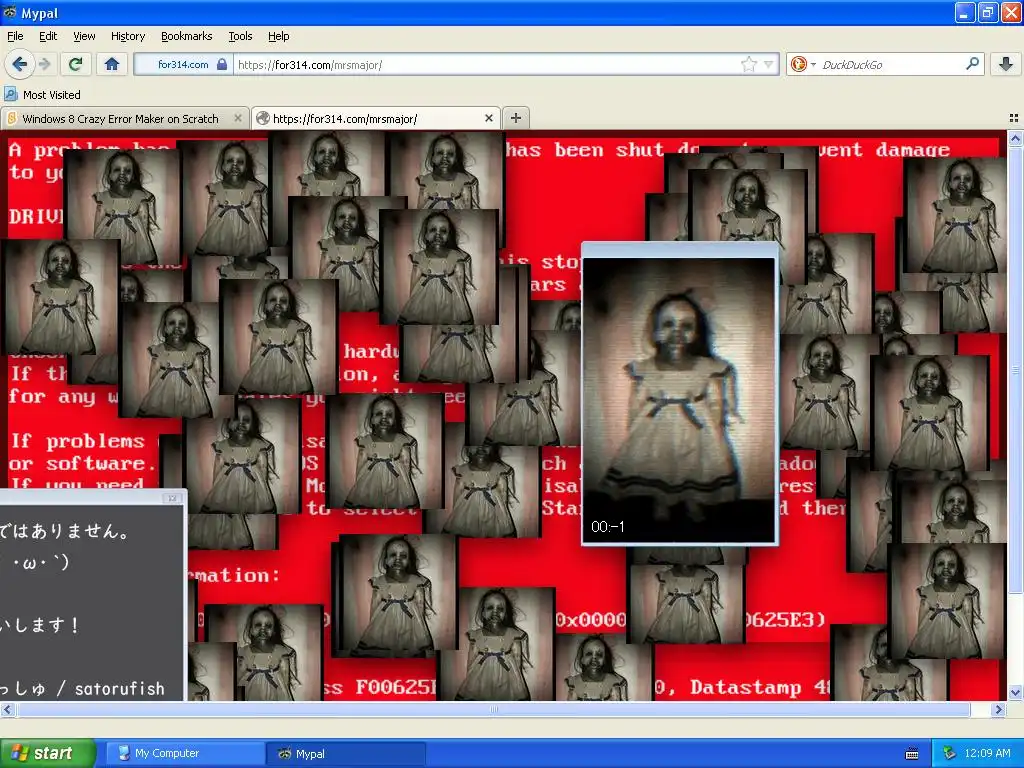Click the for314.com site identity label
1024x768 pixels.
pos(183,64)
